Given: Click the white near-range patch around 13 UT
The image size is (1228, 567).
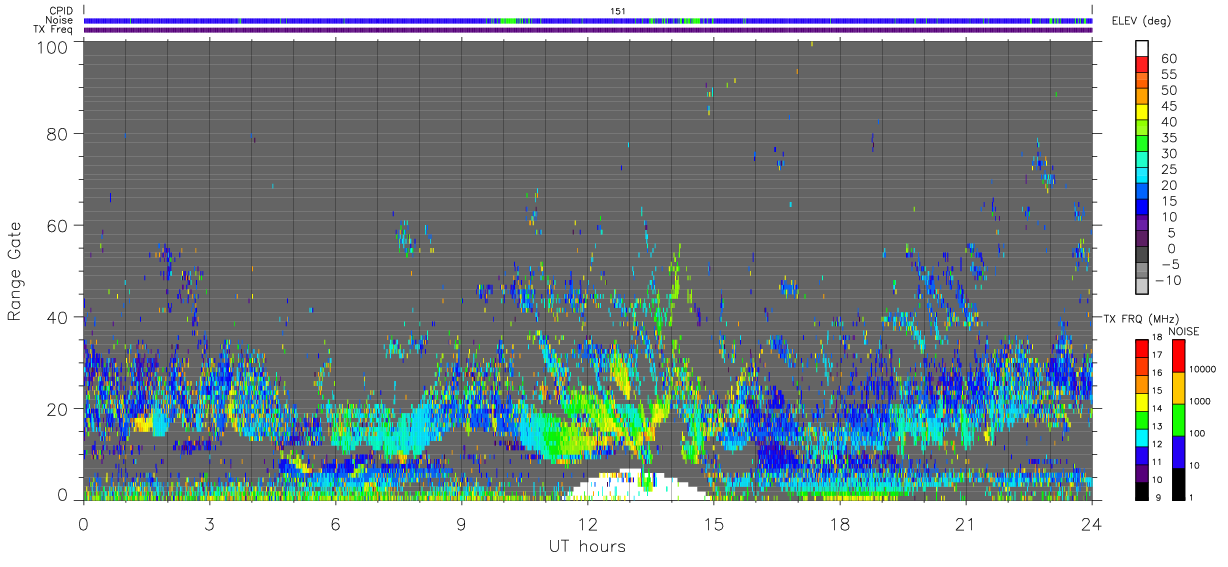Looking at the screenshot, I should click(x=636, y=485).
